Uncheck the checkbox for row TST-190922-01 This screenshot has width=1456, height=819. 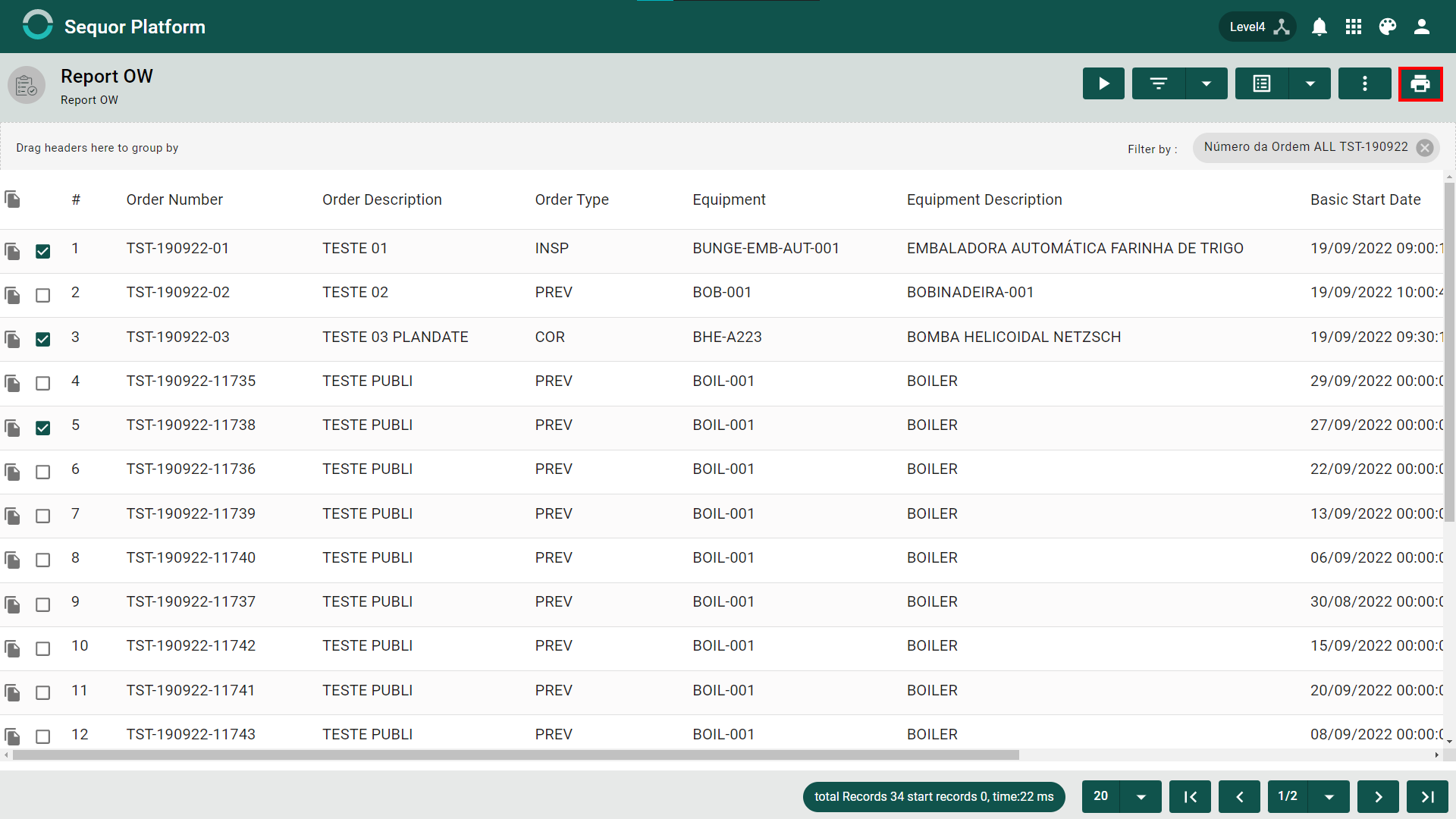coord(43,251)
